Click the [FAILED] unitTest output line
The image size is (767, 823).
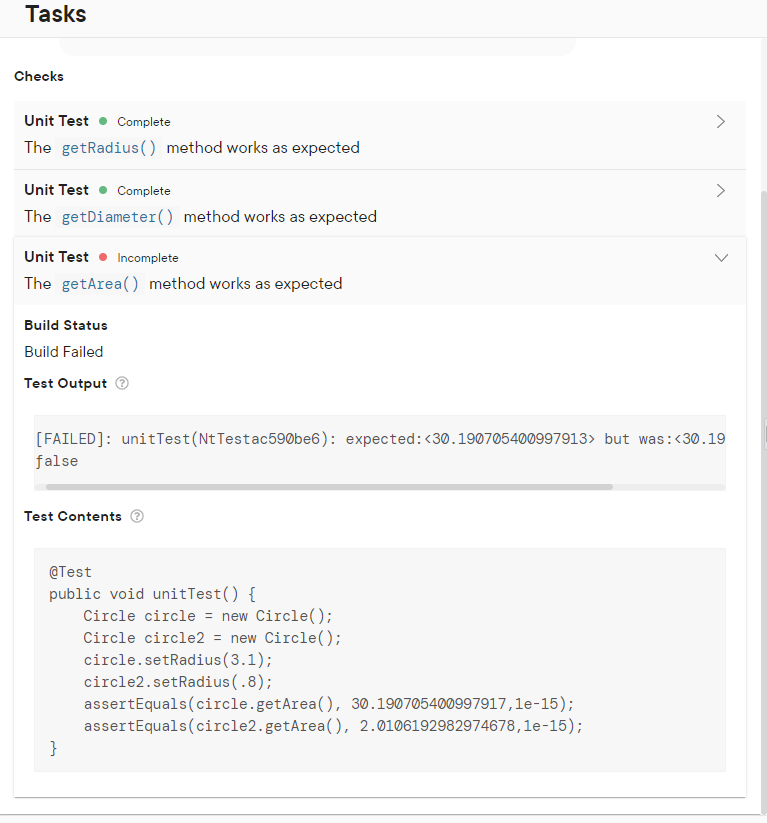pos(380,439)
